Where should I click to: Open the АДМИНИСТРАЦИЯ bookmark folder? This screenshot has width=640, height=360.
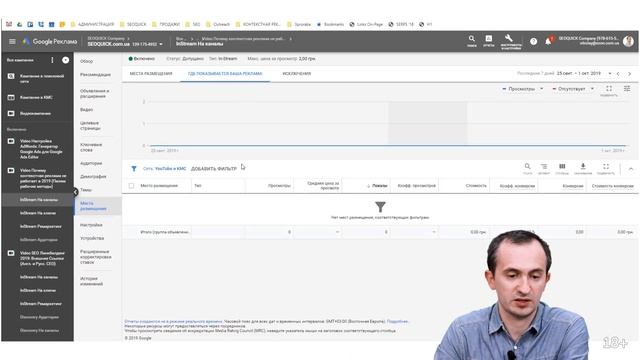tap(93, 24)
